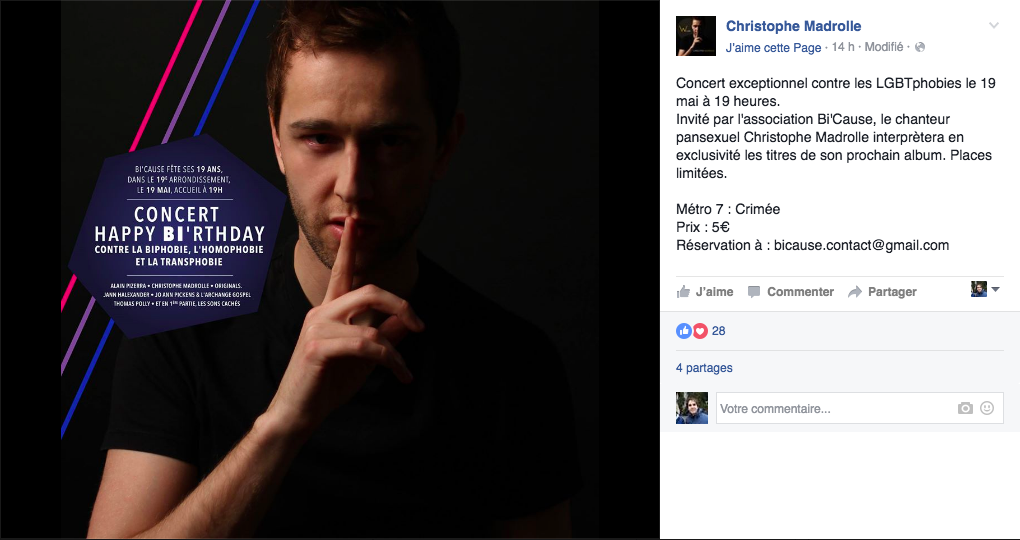
Task: Click the public globe privacy icon
Action: pyautogui.click(x=920, y=47)
